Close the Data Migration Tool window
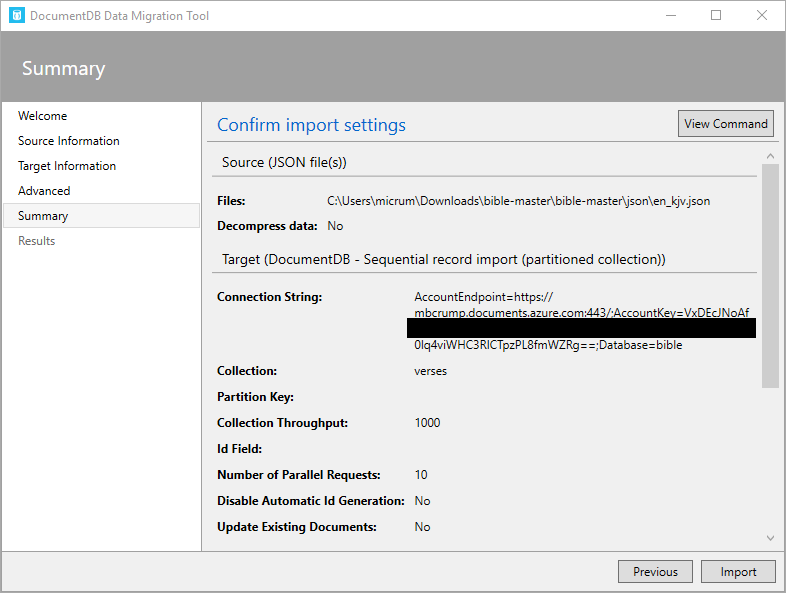Image resolution: width=786 pixels, height=593 pixels. 762,16
